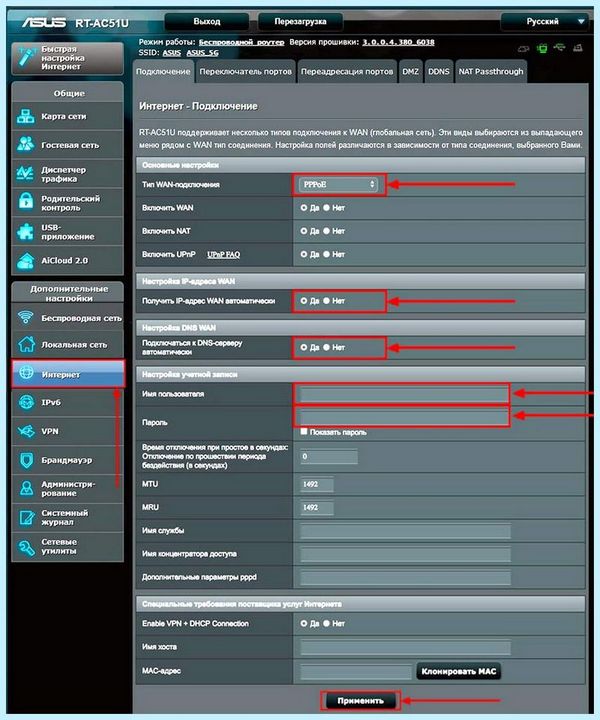Click the green network status icon
Viewport: 600px width, 720px height.
542,48
